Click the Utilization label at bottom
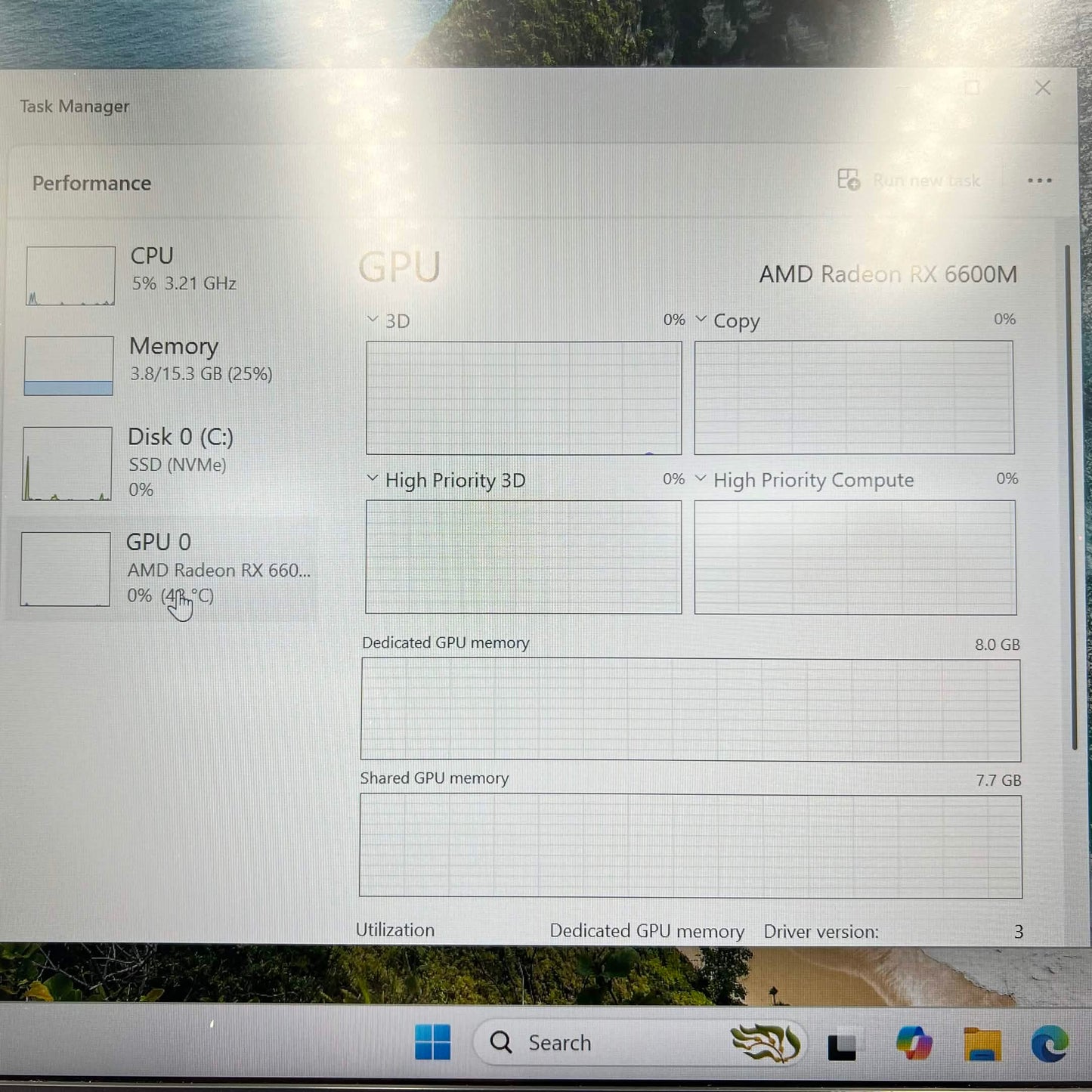 [x=395, y=930]
